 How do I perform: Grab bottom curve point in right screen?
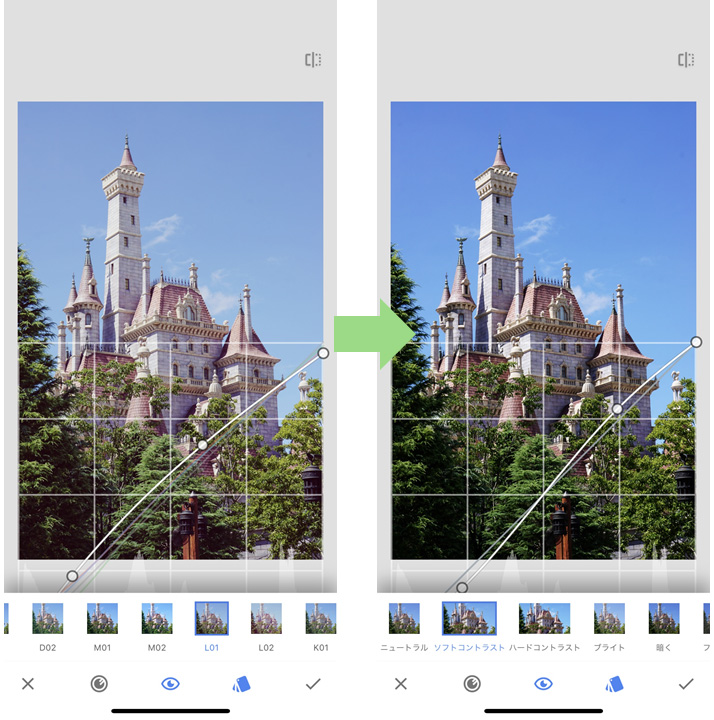[x=462, y=587]
